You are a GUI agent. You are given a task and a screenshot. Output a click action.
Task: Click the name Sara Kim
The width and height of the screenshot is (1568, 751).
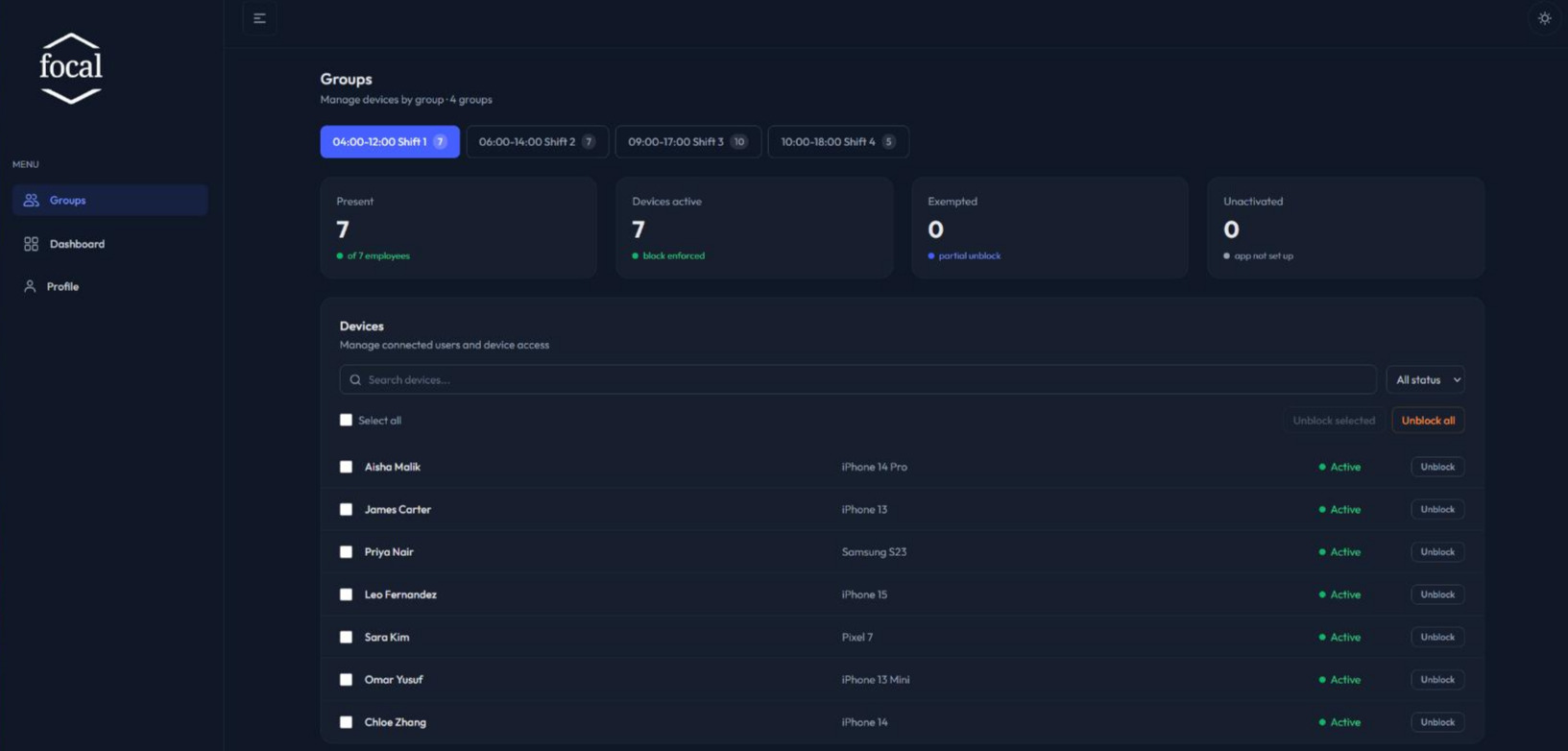(387, 637)
